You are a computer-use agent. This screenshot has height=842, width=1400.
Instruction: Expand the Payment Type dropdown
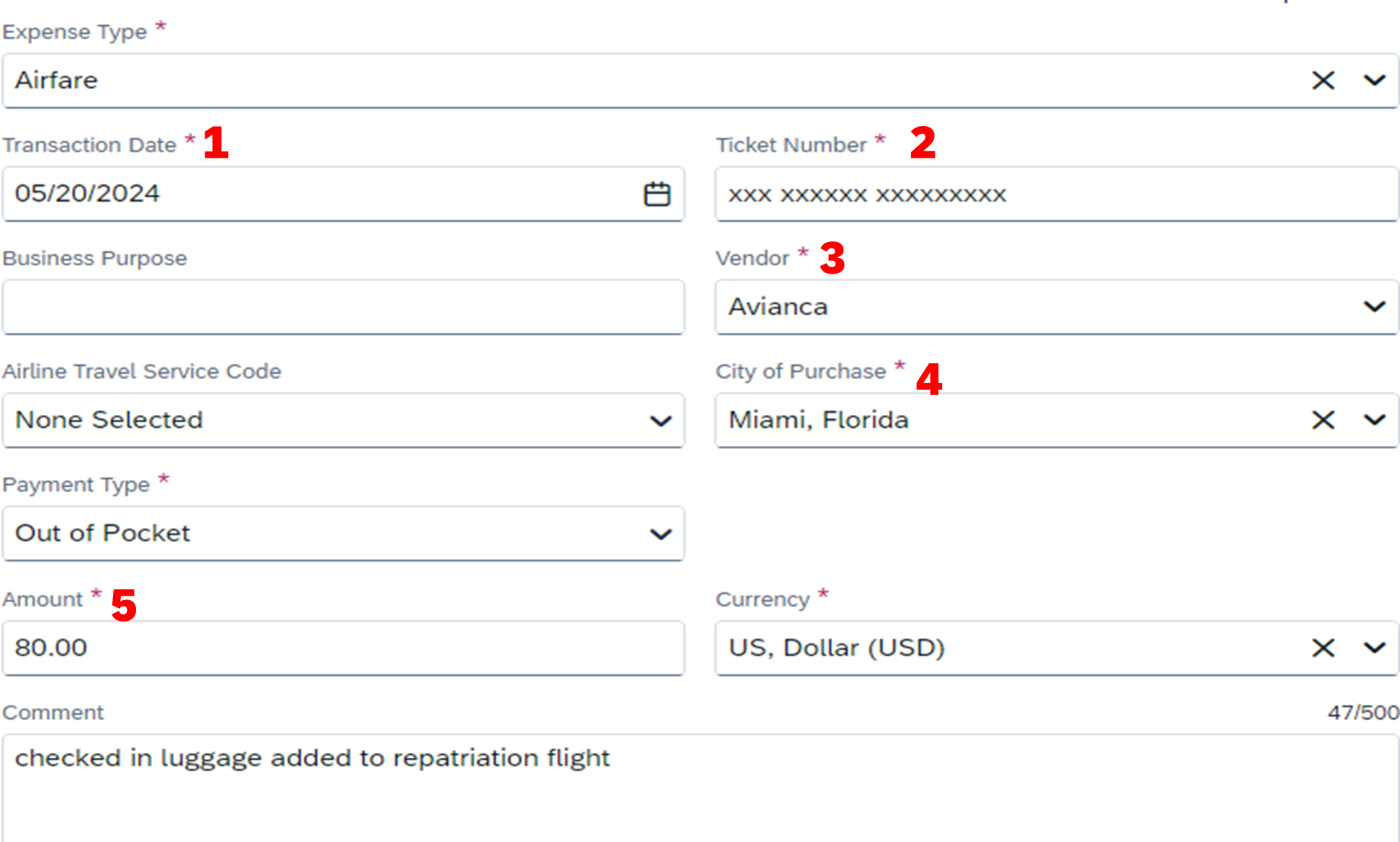click(x=343, y=533)
